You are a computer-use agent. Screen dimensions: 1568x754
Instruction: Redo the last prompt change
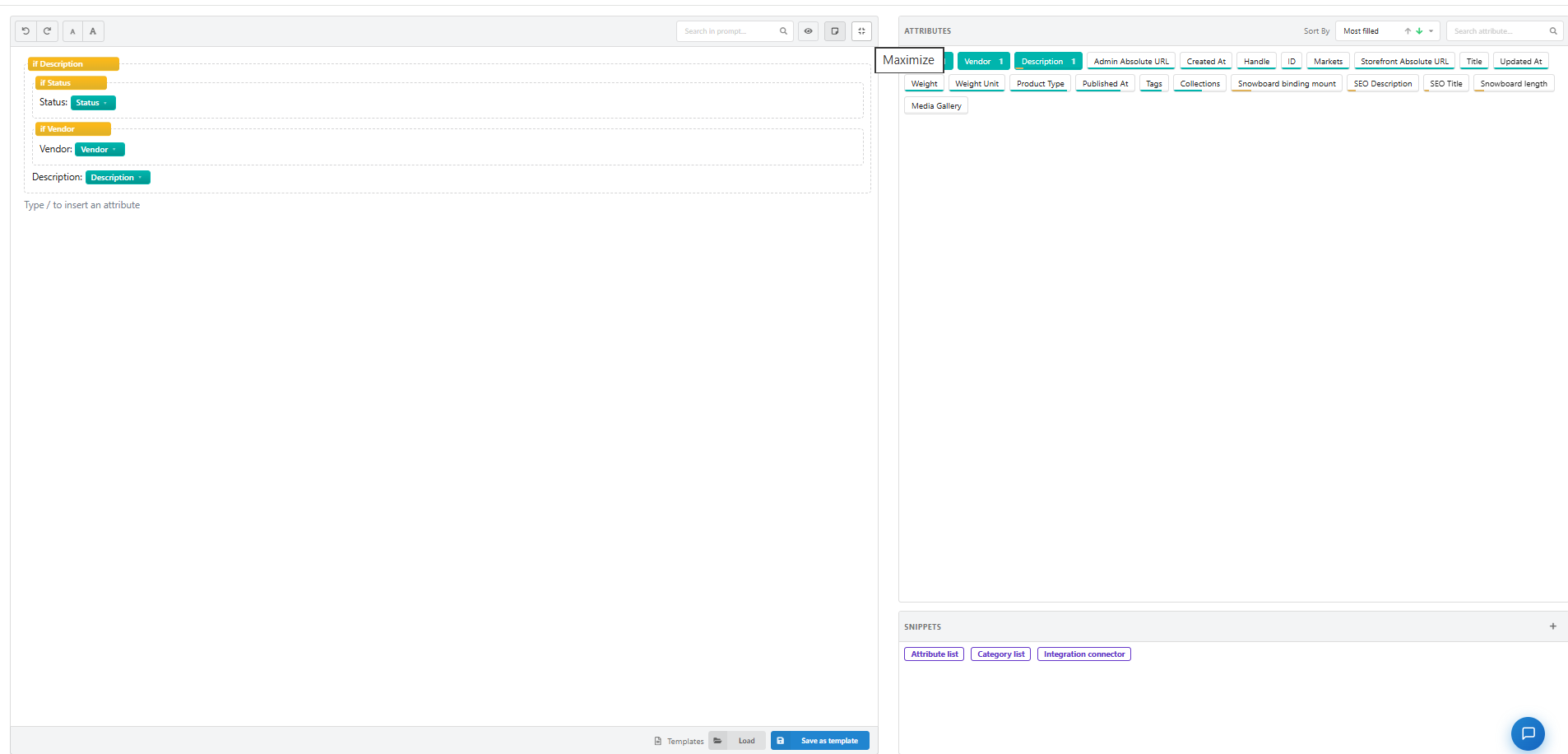tap(48, 31)
